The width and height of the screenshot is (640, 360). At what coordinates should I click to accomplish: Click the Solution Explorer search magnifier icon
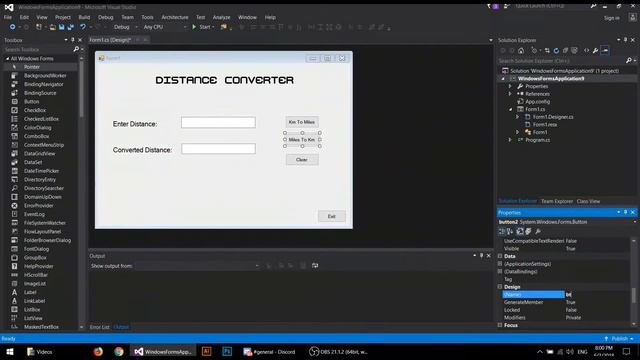tap(629, 60)
